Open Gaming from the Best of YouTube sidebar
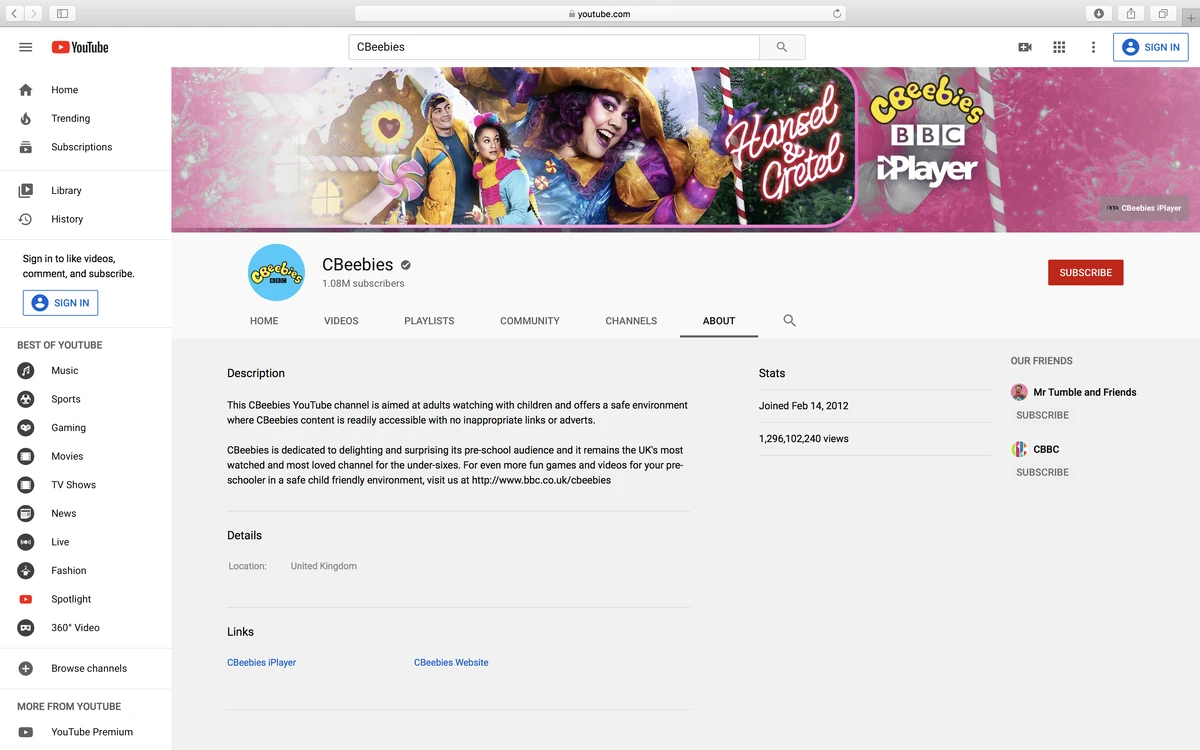 click(25, 427)
